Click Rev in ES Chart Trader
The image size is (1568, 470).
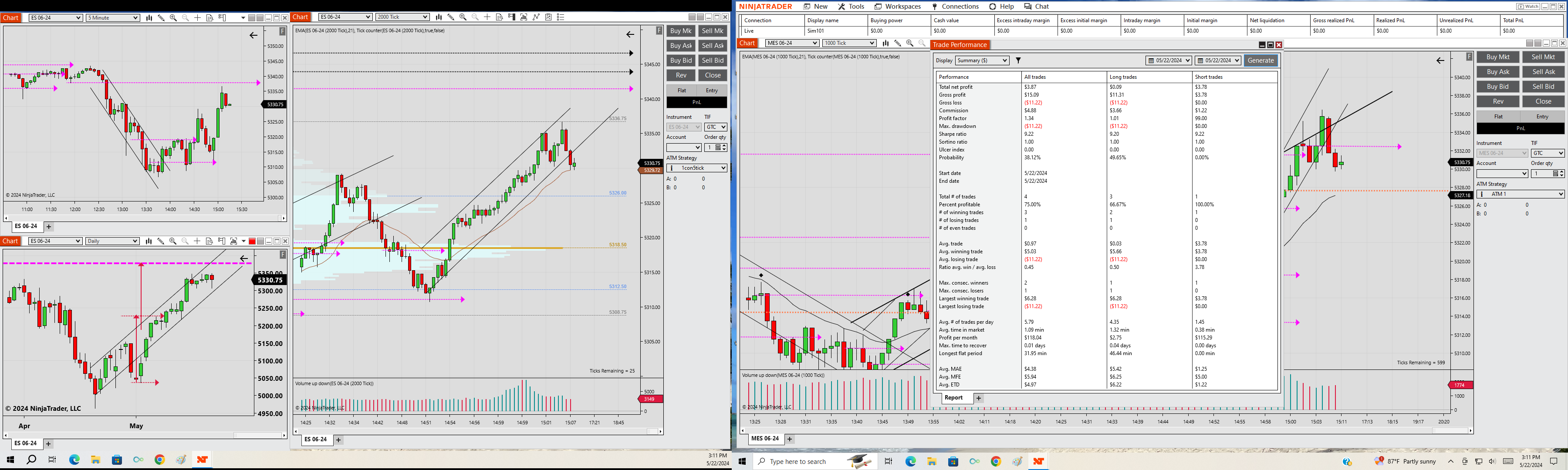coord(681,75)
